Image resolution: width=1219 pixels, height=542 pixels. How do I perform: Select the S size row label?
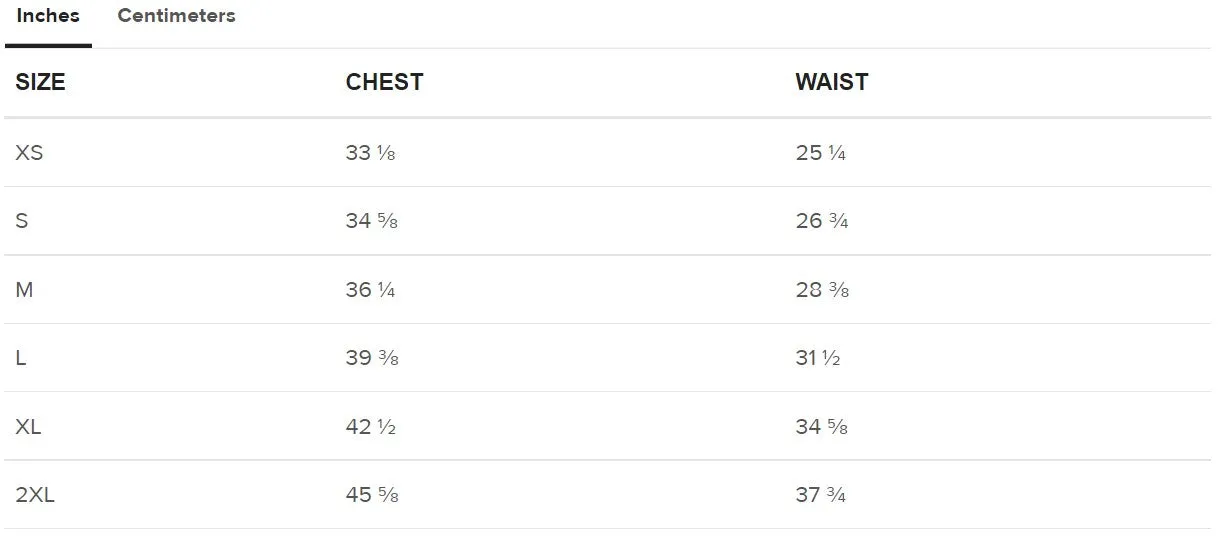pos(22,221)
